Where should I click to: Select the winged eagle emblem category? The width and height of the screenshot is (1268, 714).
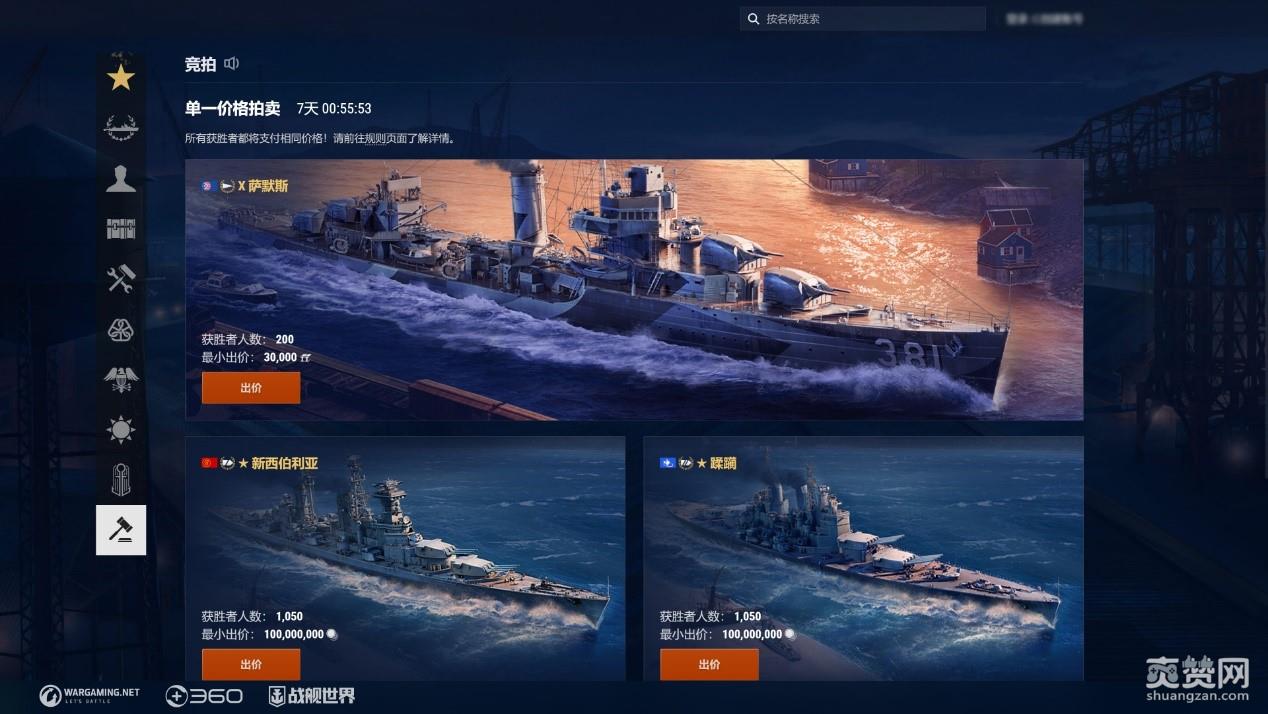click(121, 379)
